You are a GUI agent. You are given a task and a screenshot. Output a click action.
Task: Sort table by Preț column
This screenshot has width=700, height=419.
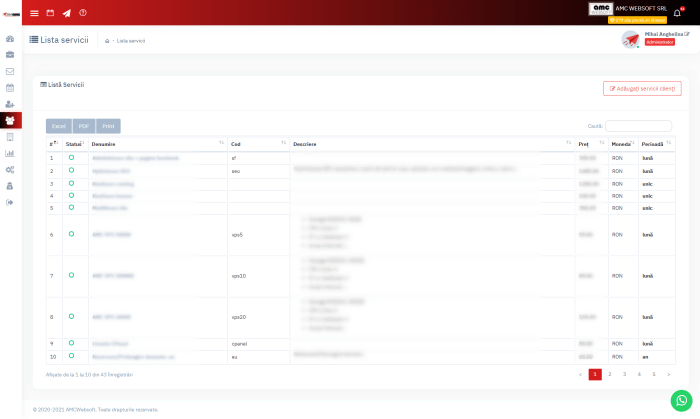tap(591, 144)
